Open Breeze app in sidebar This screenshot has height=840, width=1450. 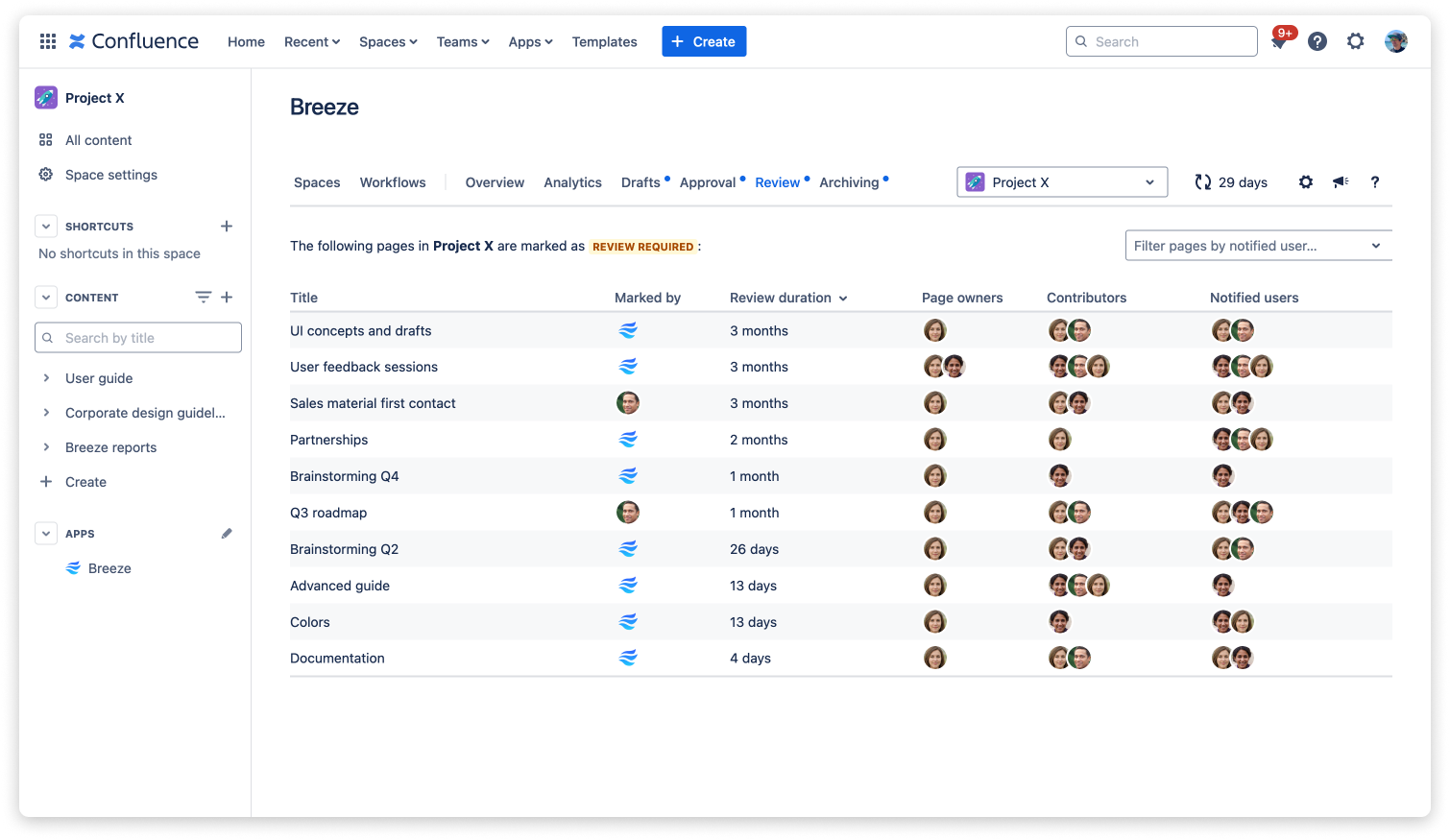coord(98,568)
